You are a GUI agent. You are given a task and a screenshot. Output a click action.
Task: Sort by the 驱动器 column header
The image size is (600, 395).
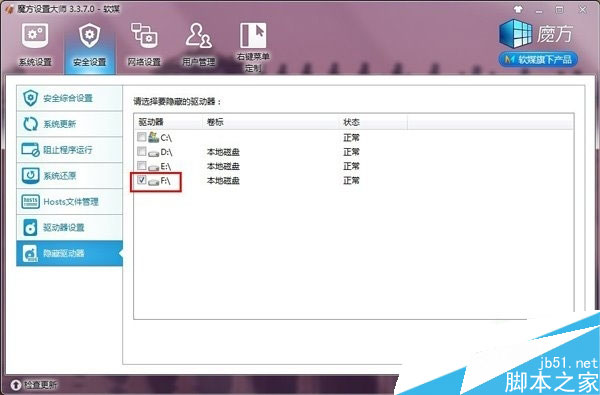168,122
